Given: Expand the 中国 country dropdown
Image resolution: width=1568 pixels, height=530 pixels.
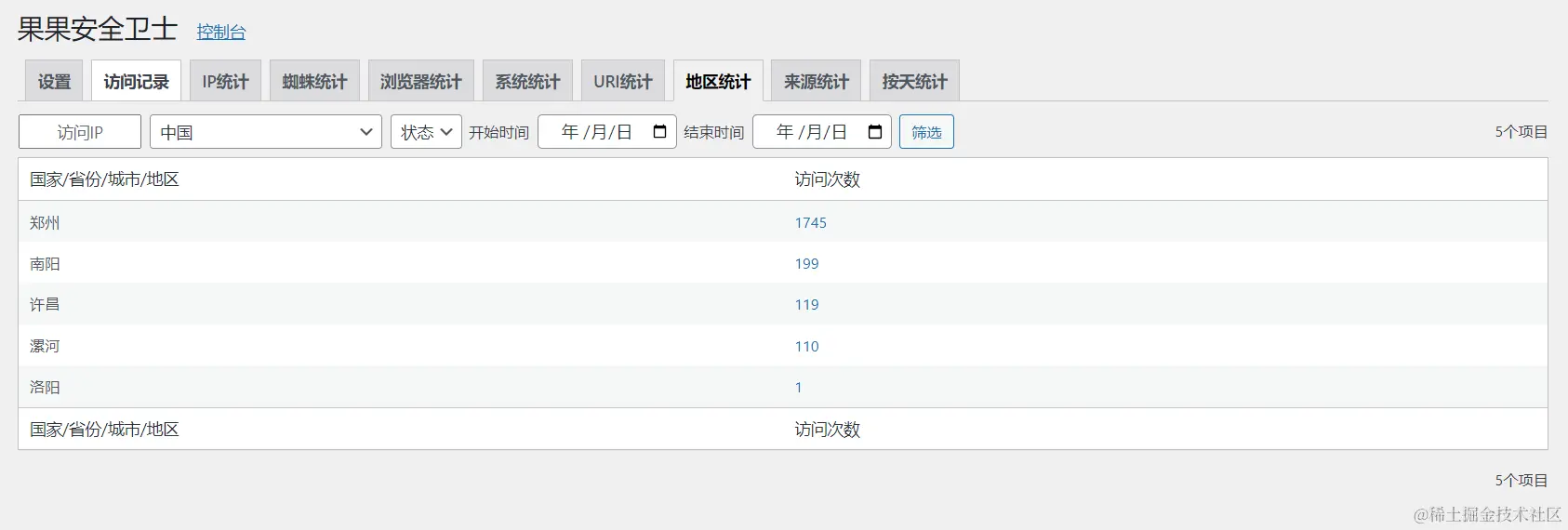Looking at the screenshot, I should coord(266,132).
